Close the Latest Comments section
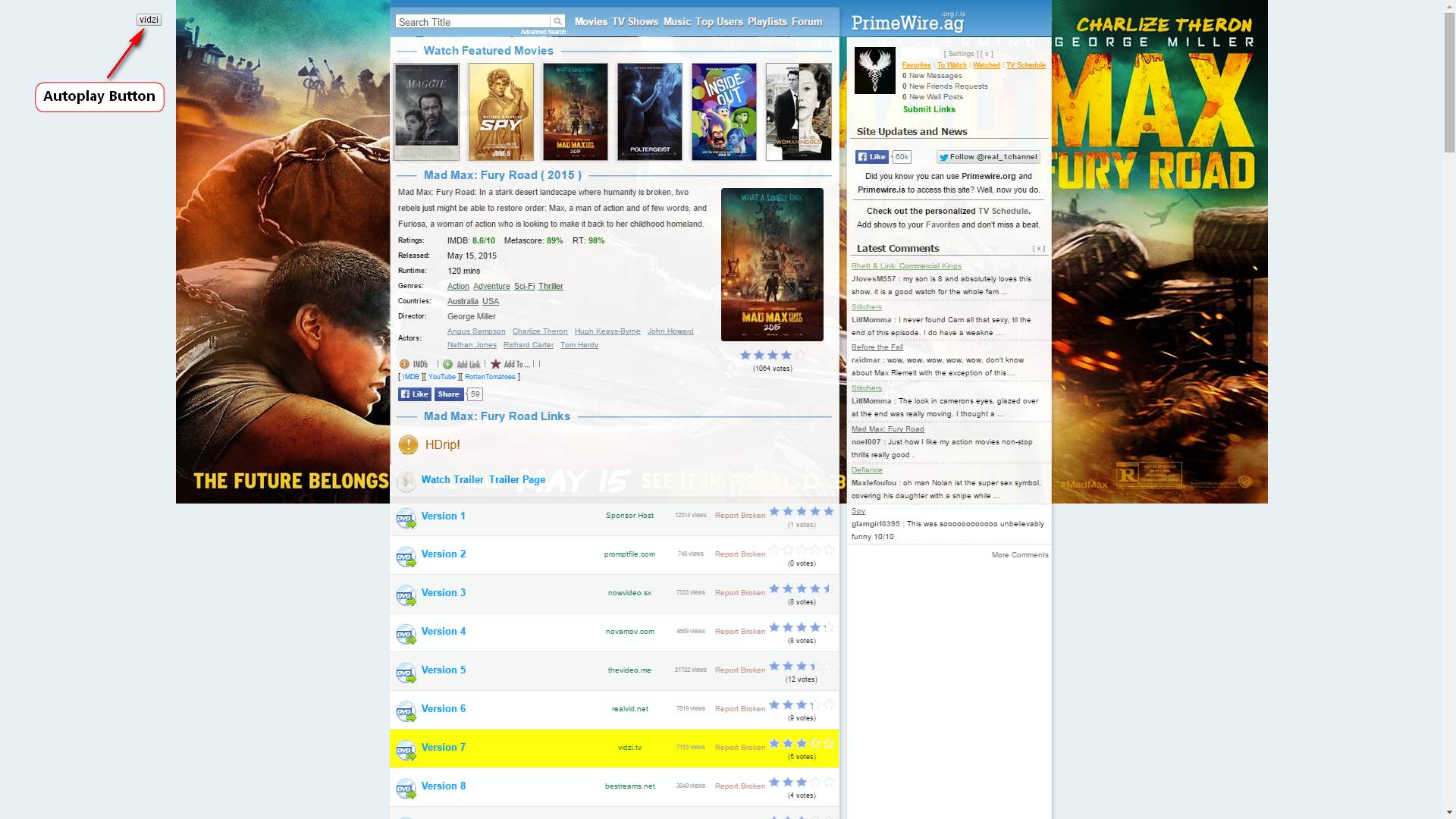This screenshot has width=1456, height=819. (x=1039, y=249)
